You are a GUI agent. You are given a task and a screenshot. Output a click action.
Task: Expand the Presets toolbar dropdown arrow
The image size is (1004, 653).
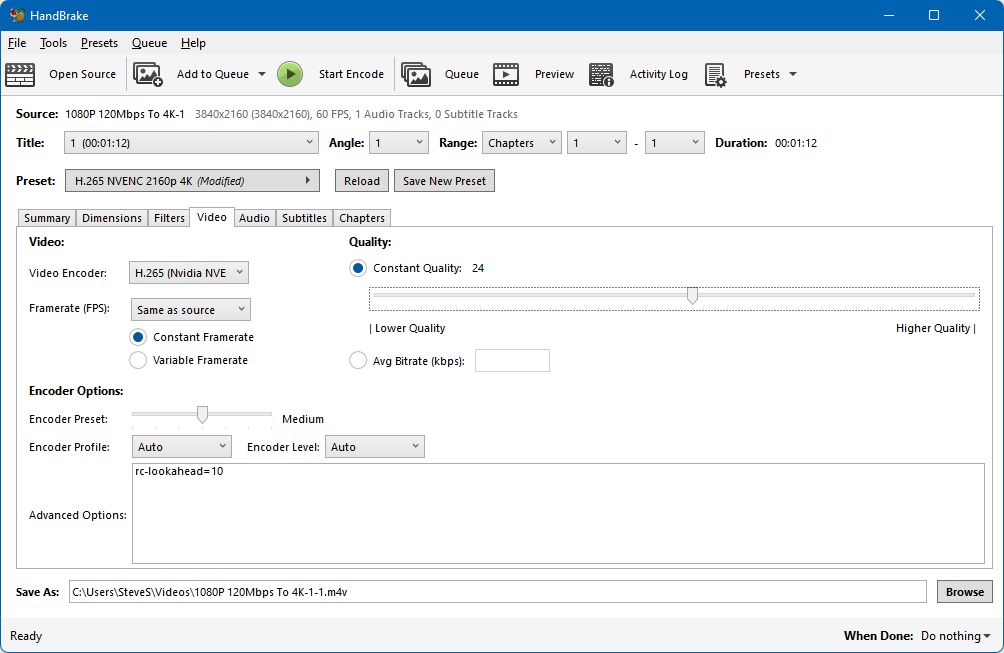(793, 74)
